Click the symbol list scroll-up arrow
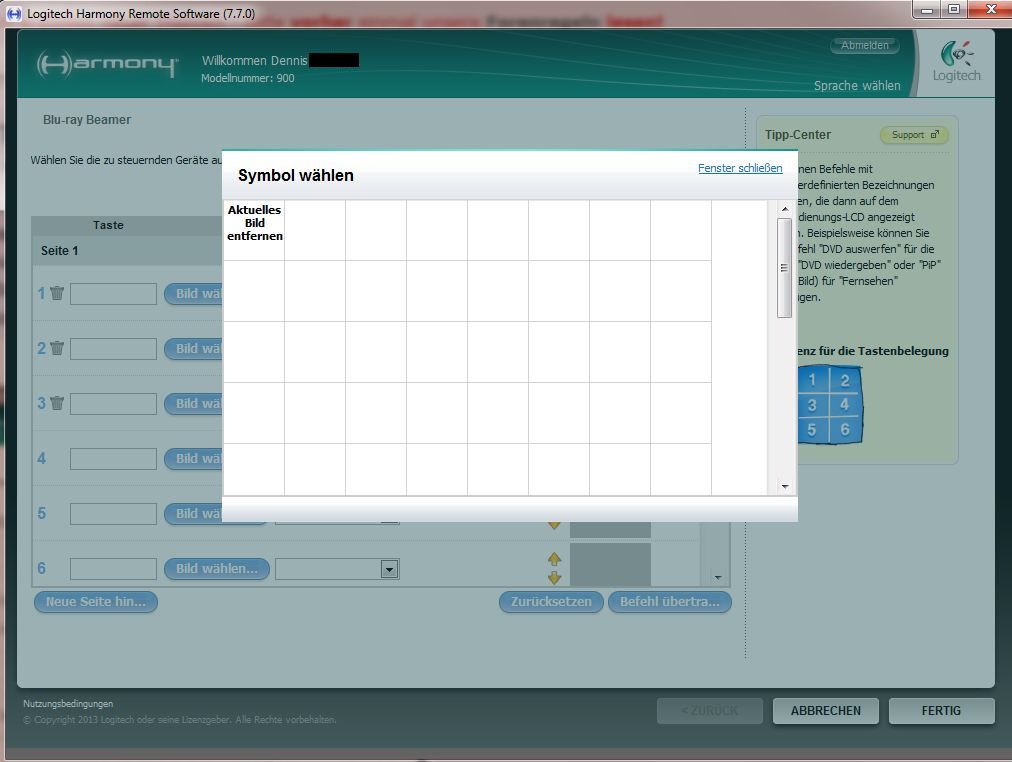1012x762 pixels. [785, 208]
